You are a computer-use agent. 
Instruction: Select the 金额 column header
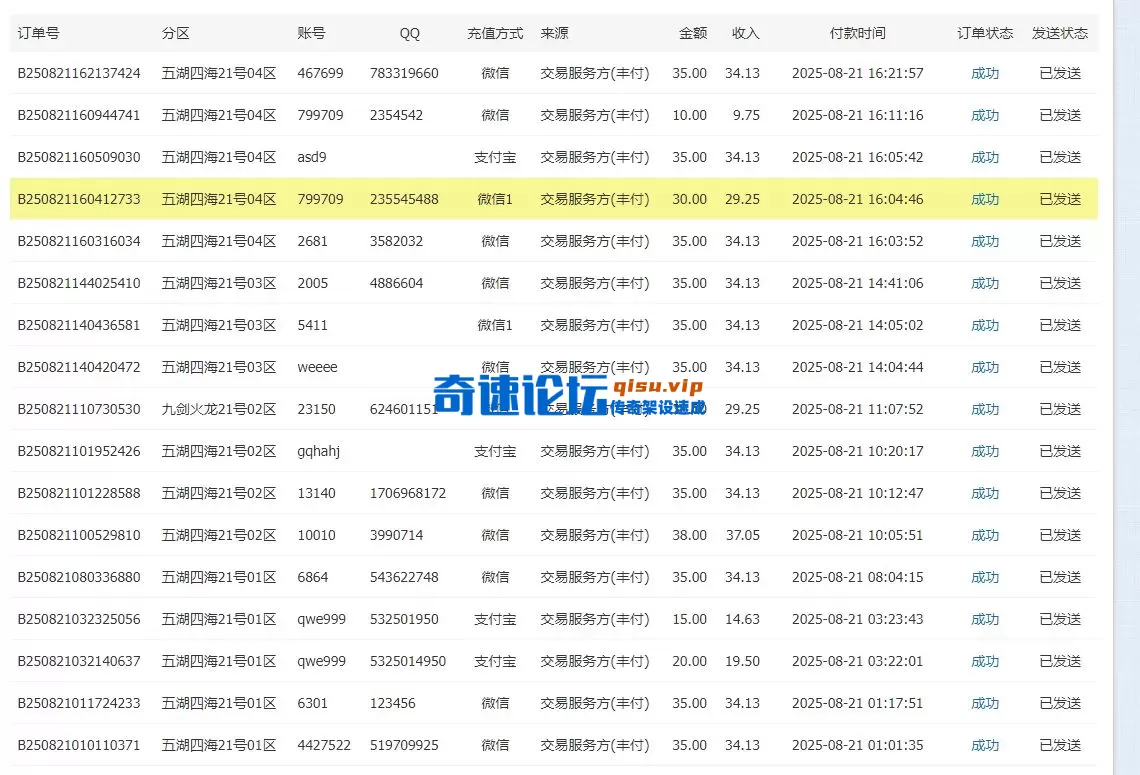click(692, 32)
